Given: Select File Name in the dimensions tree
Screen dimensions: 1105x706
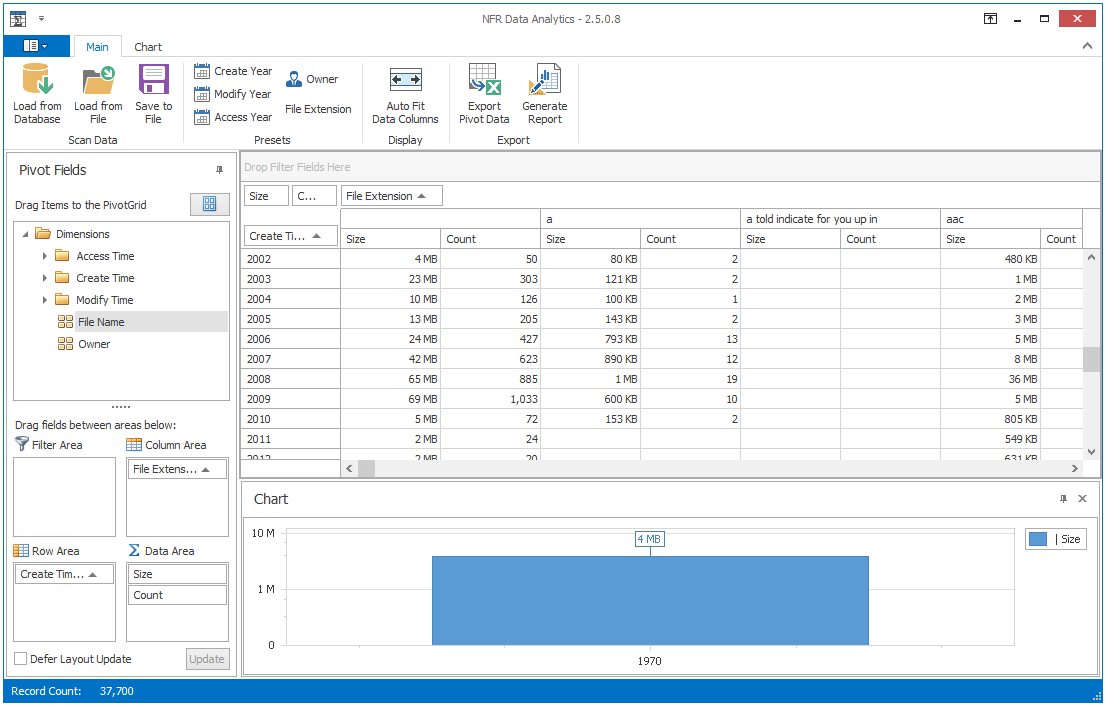Looking at the screenshot, I should 100,322.
